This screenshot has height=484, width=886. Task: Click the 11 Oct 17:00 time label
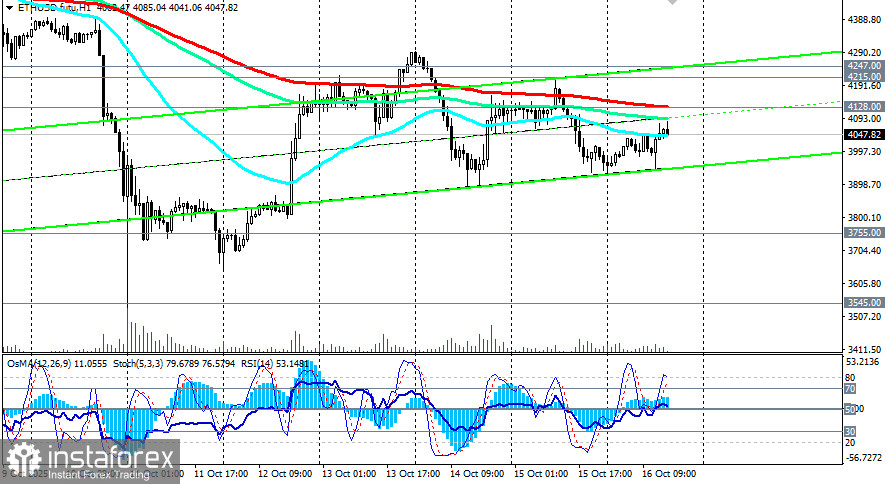tap(221, 474)
